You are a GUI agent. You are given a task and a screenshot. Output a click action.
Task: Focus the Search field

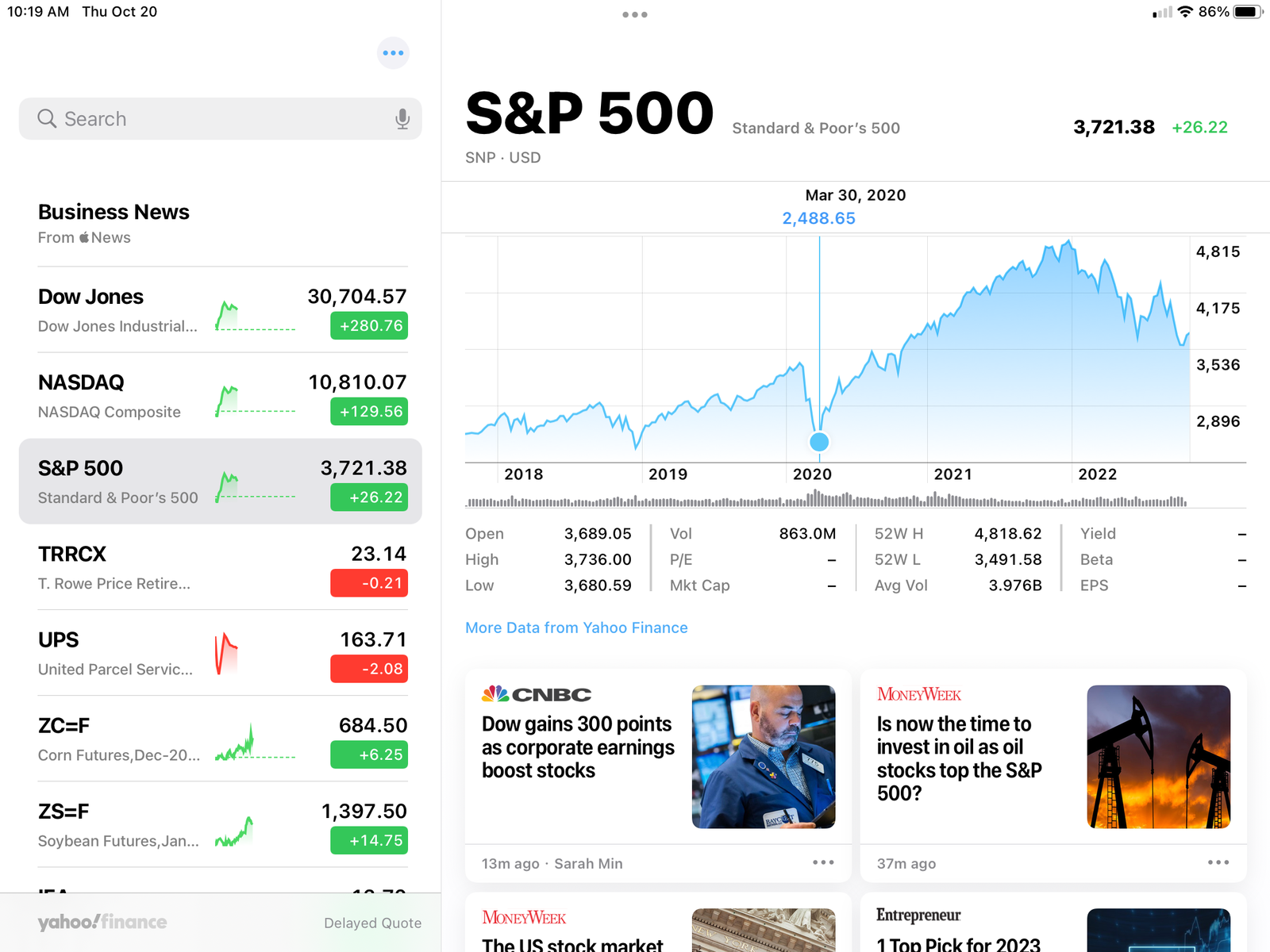[x=221, y=119]
